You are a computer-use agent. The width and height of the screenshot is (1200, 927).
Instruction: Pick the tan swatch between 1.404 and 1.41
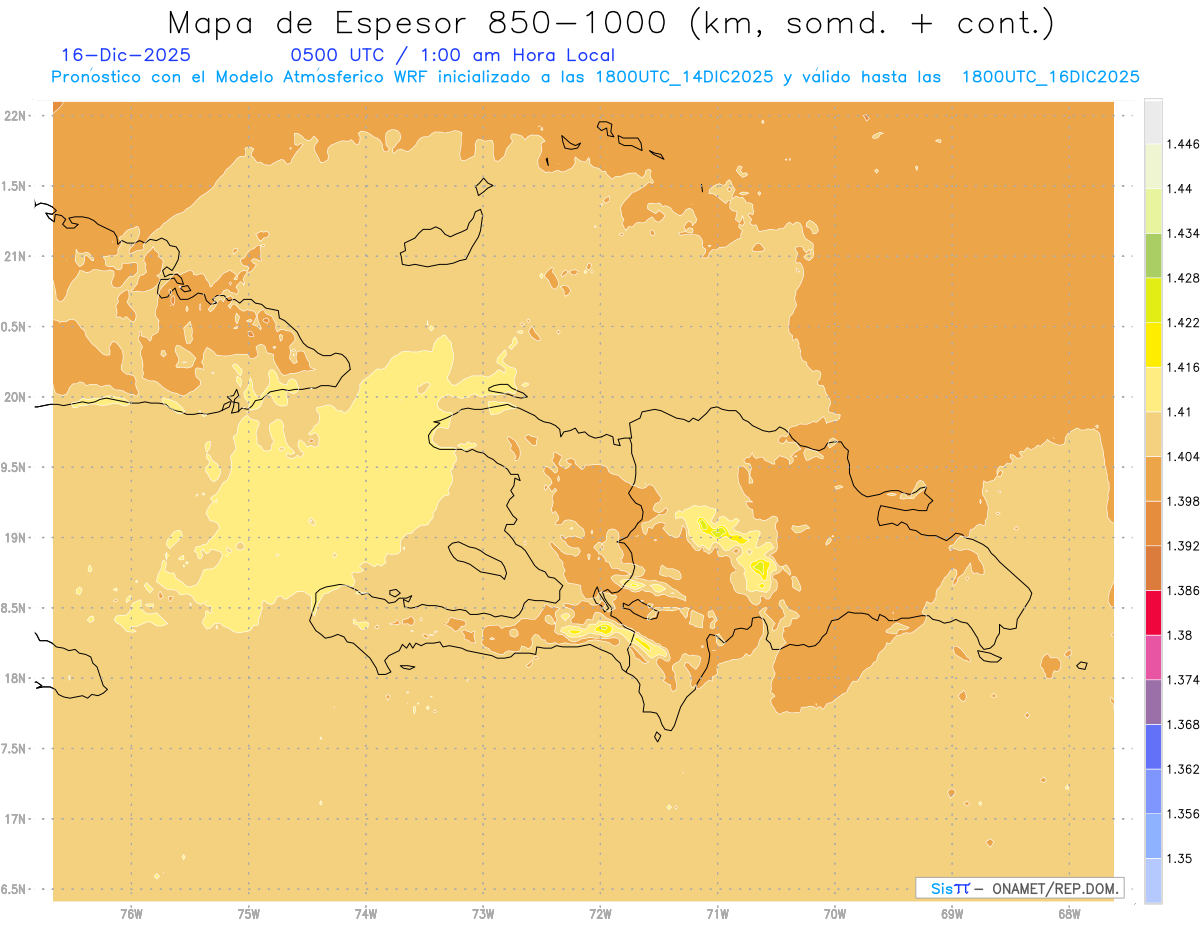(x=1153, y=434)
